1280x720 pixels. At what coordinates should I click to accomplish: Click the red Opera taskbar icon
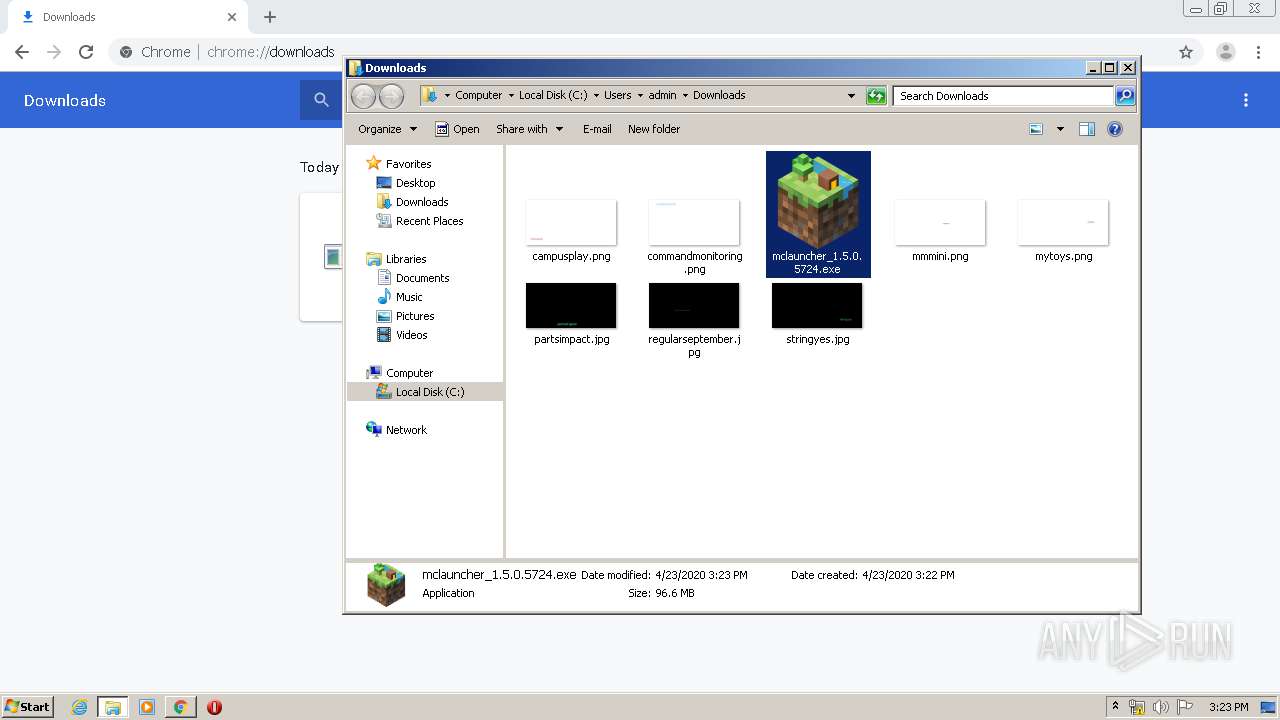click(x=214, y=707)
